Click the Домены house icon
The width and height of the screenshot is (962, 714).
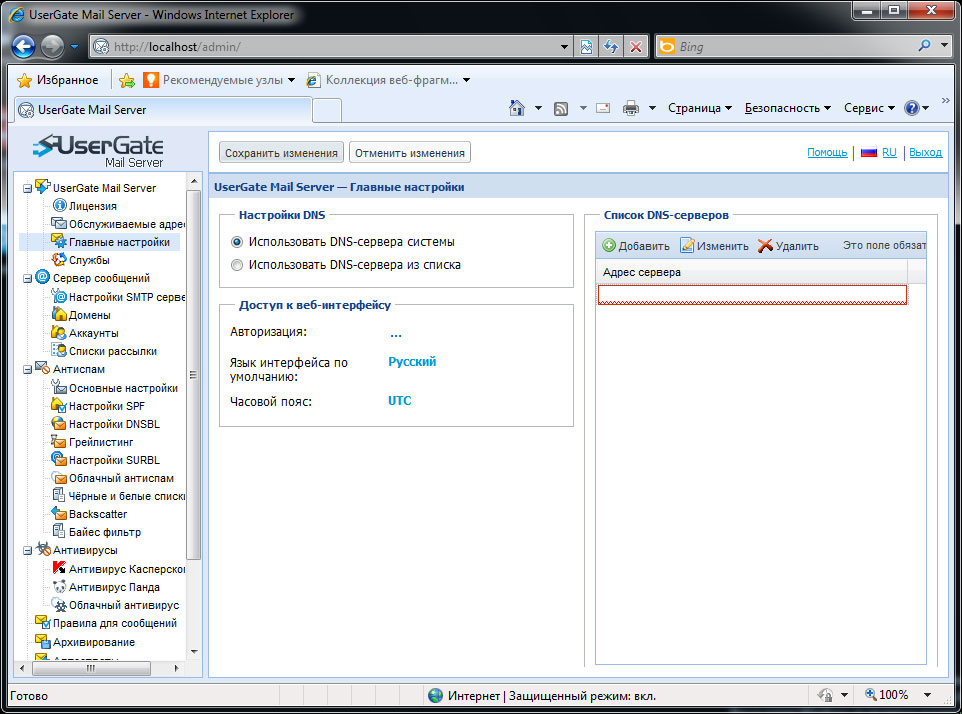click(x=59, y=314)
